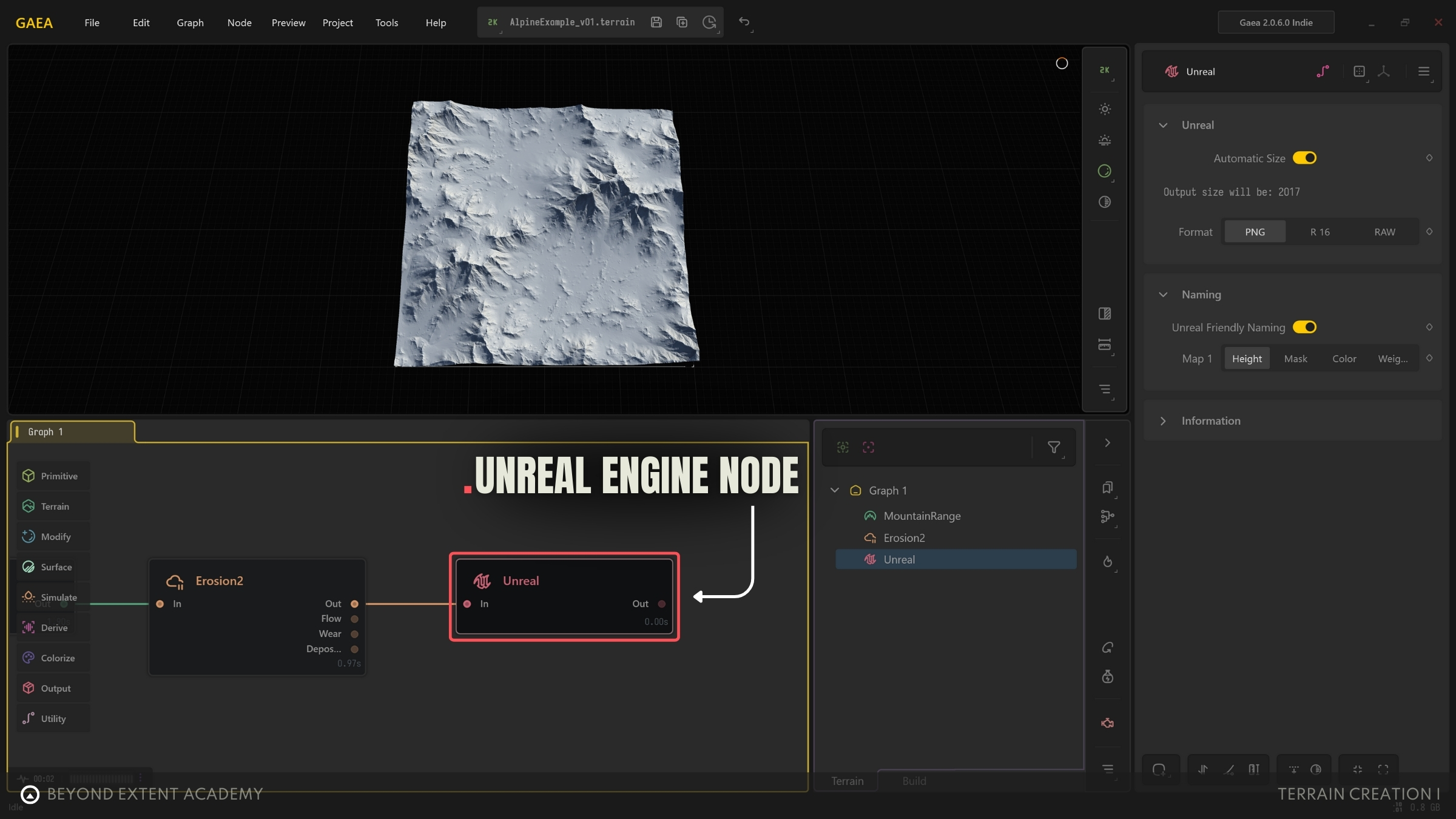The image size is (1456, 819).
Task: Set Map 1 naming to Weight
Action: (x=1392, y=359)
